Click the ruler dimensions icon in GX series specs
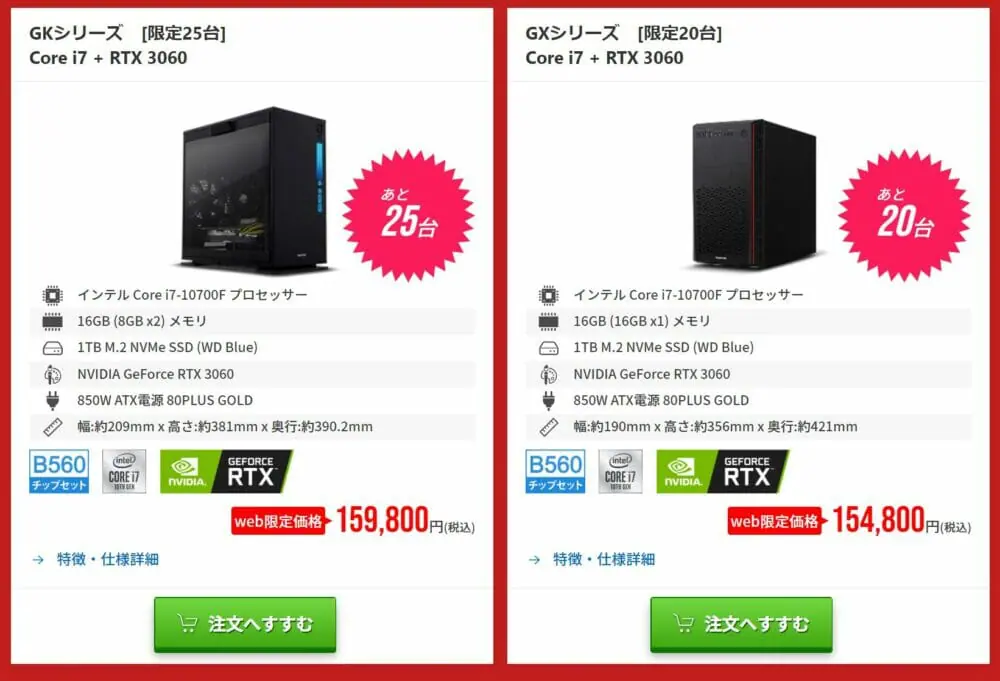 pyautogui.click(x=548, y=427)
